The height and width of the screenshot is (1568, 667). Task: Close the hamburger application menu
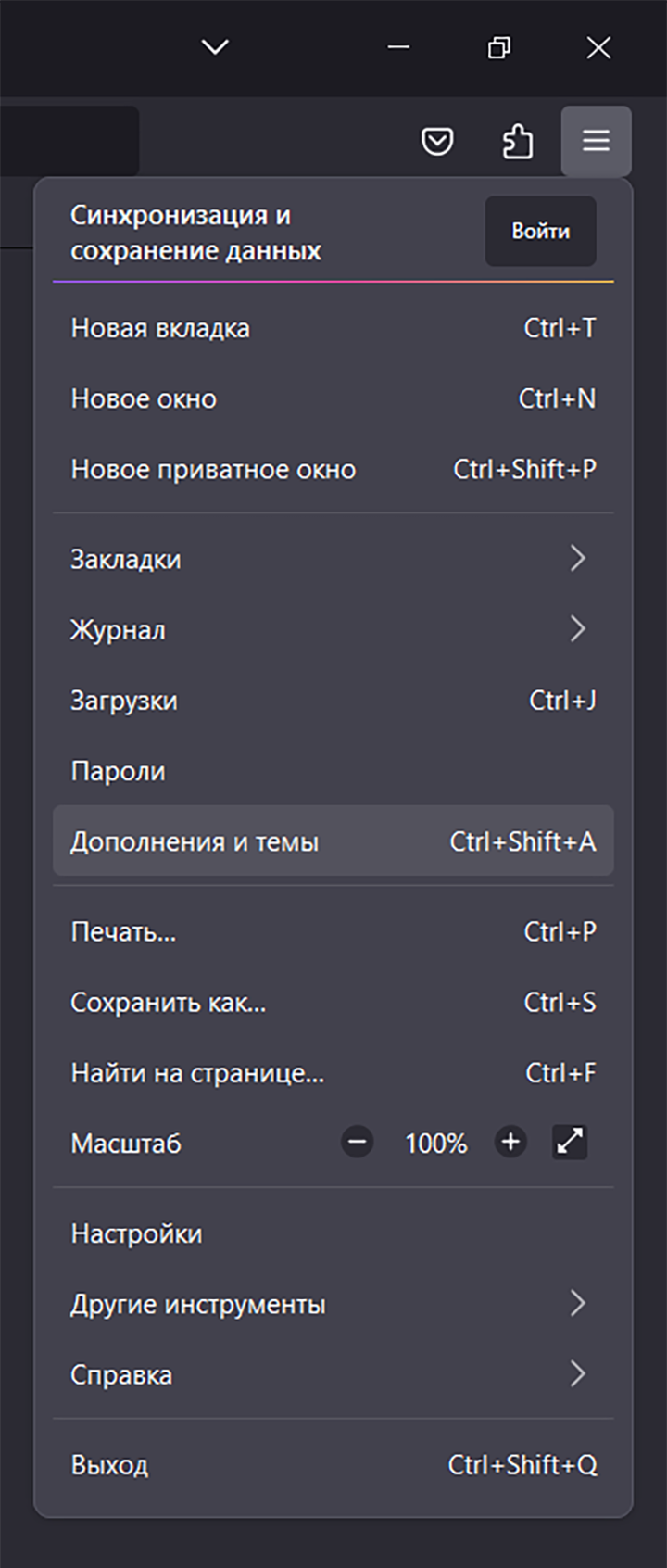596,141
